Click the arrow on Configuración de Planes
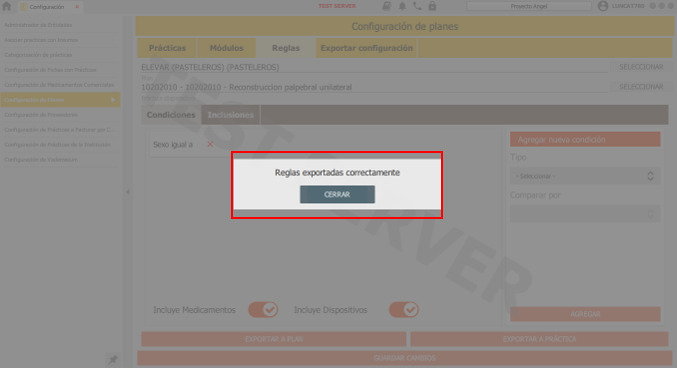 (x=113, y=100)
